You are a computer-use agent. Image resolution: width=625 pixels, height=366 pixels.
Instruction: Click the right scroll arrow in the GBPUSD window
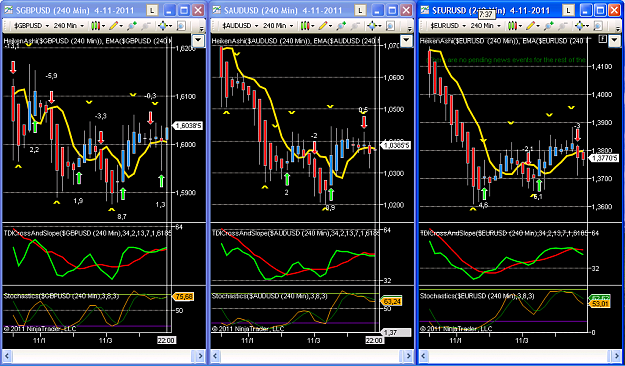pos(200,355)
